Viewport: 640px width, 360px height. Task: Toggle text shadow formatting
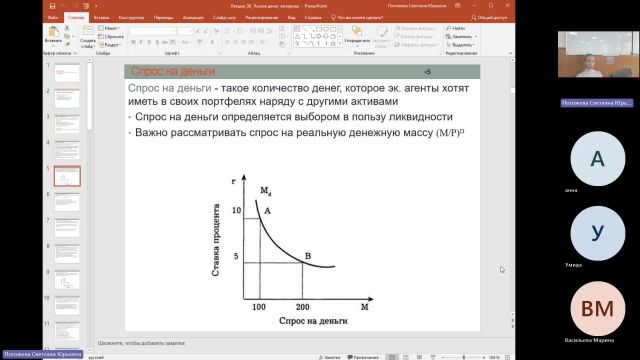[x=157, y=42]
